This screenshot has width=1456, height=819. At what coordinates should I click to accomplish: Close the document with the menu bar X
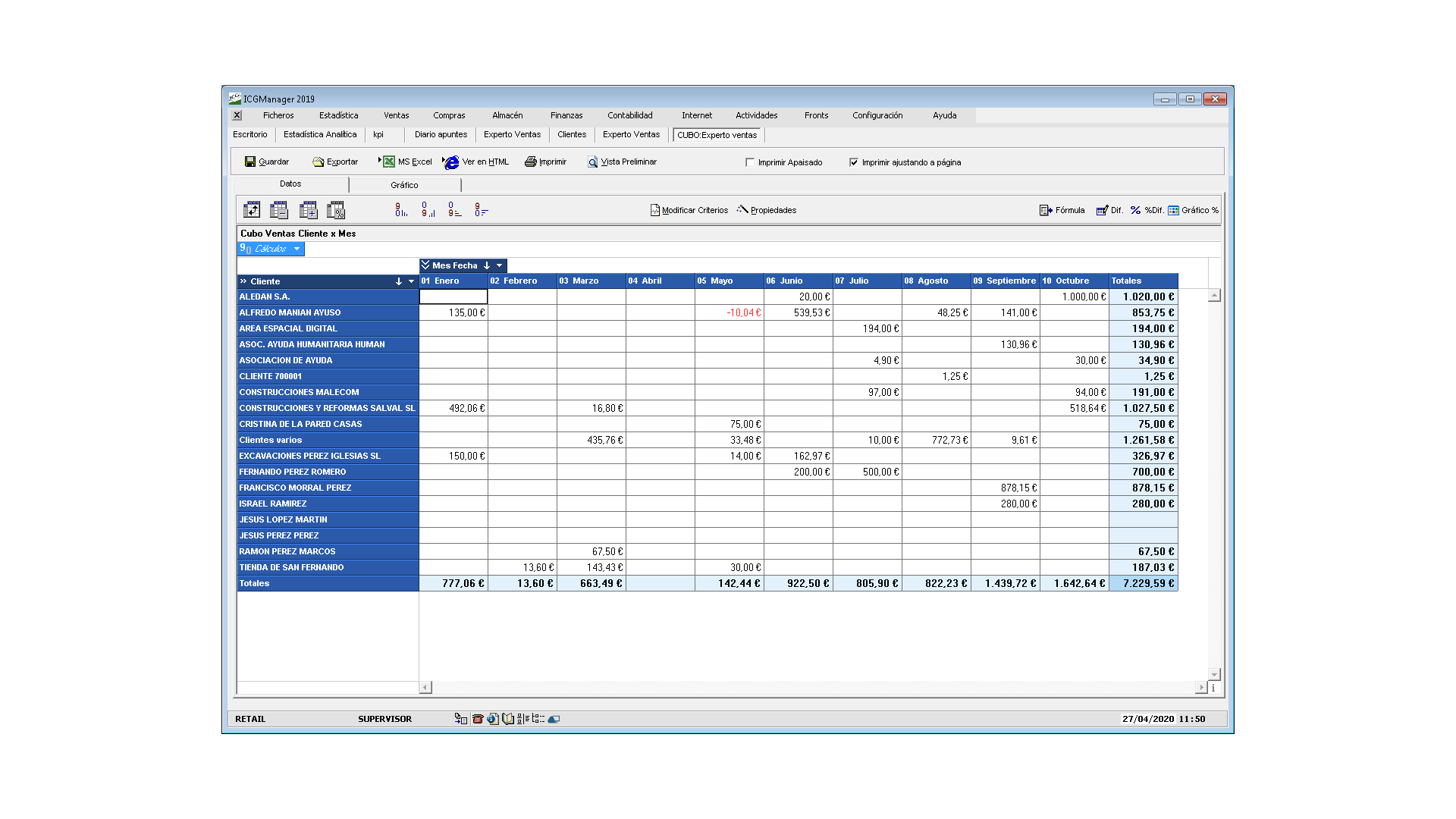237,115
